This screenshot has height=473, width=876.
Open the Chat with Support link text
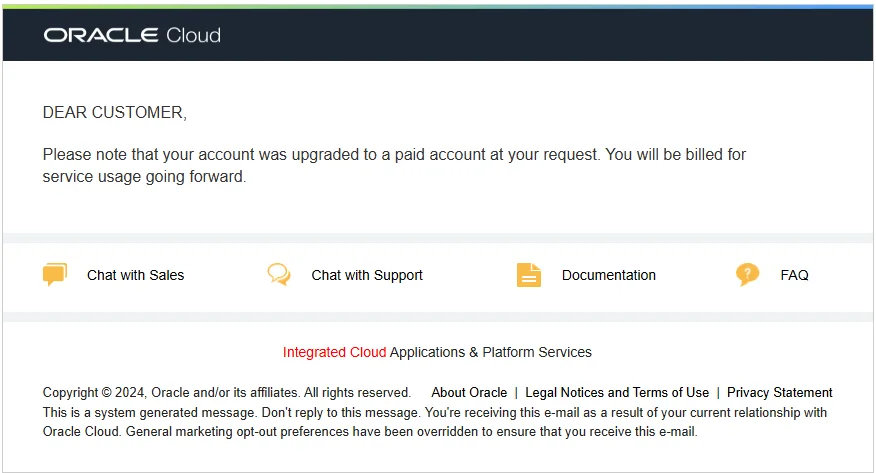367,275
